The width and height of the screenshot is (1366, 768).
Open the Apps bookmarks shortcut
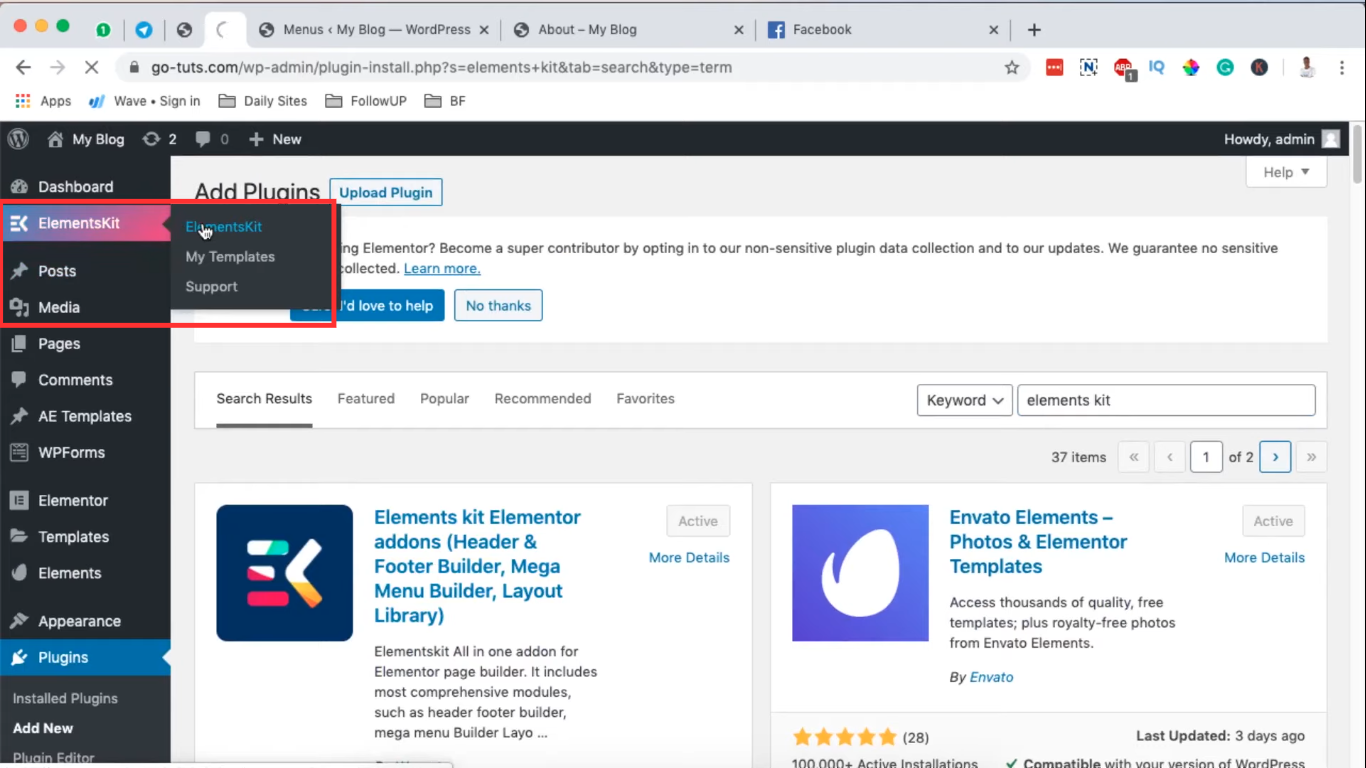click(43, 101)
